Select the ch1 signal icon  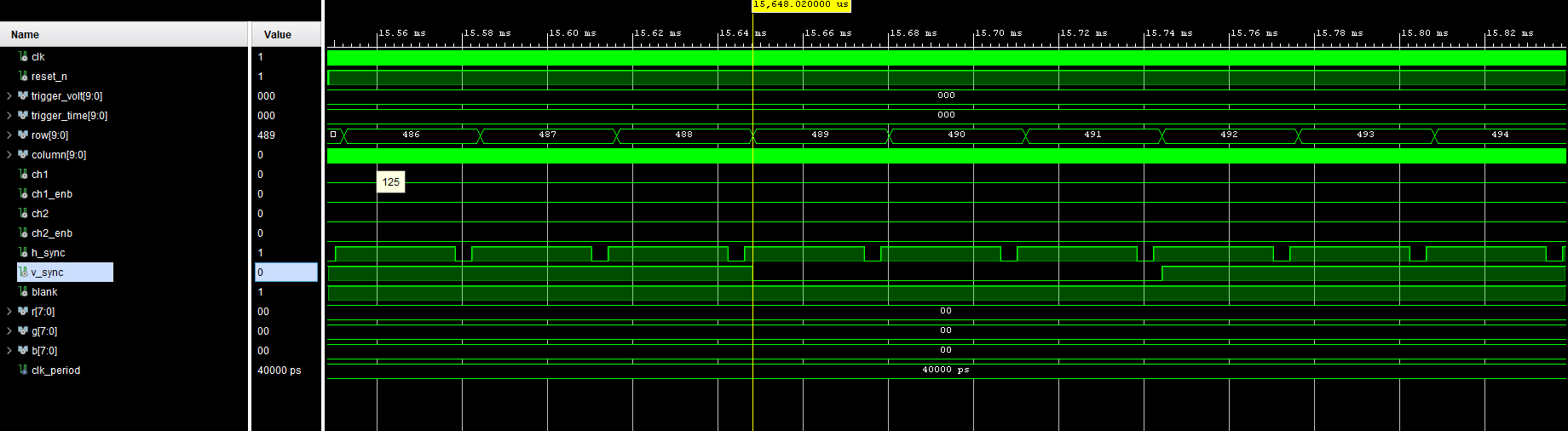pyautogui.click(x=23, y=174)
